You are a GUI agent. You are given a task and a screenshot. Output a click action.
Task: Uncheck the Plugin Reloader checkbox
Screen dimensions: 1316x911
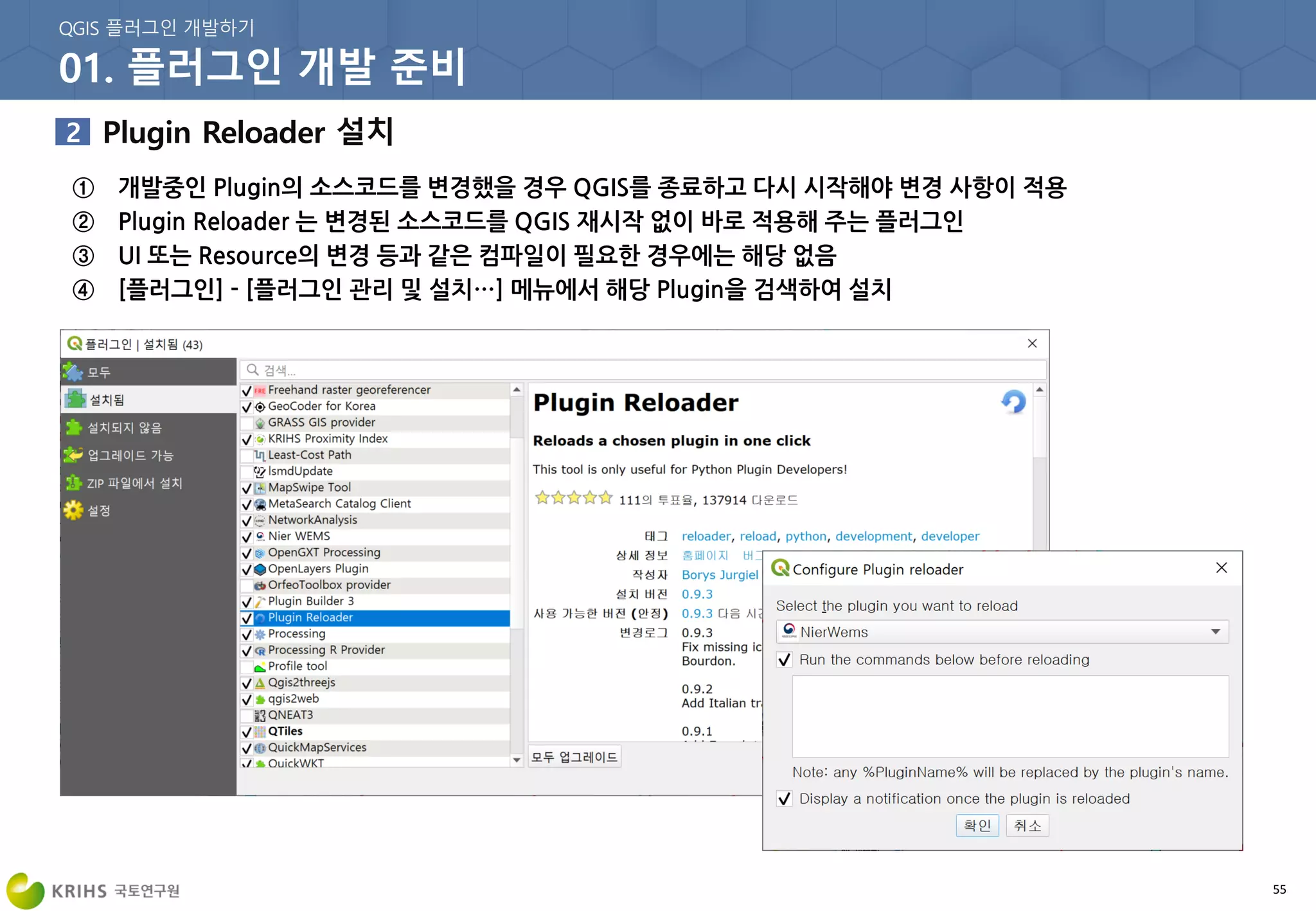[247, 618]
